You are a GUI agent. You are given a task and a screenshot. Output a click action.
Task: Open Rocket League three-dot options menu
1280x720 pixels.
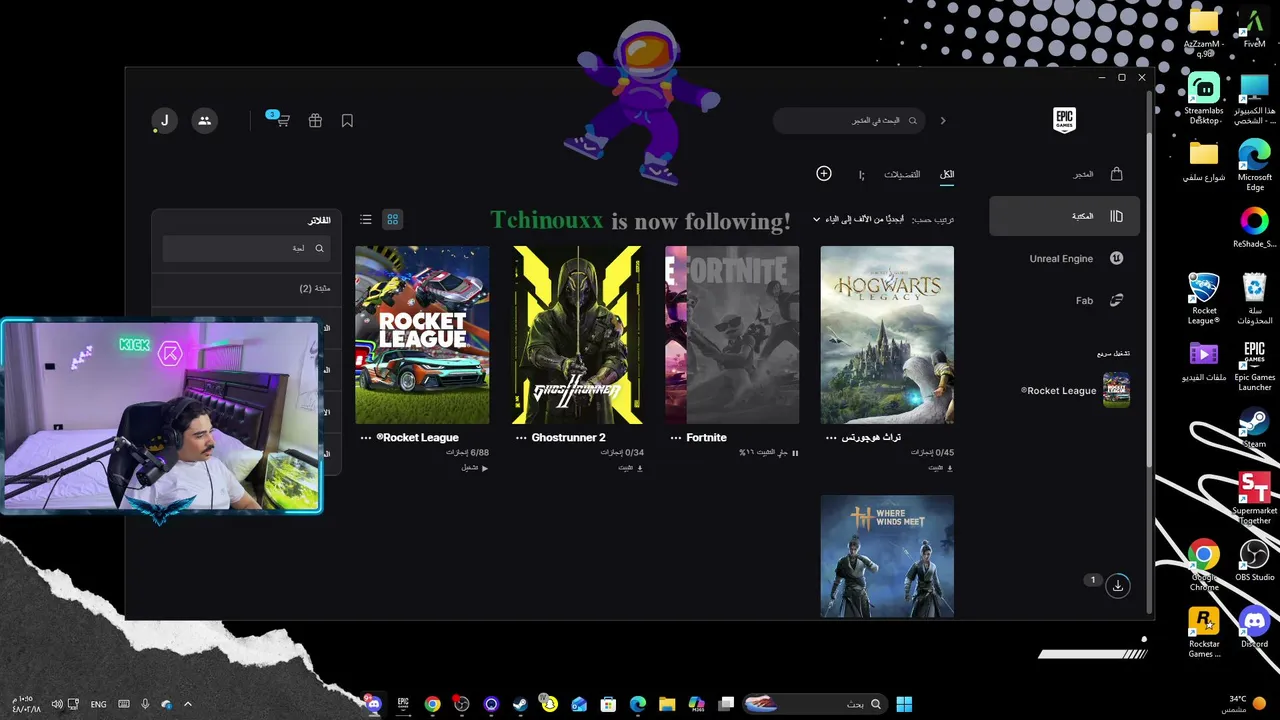366,438
